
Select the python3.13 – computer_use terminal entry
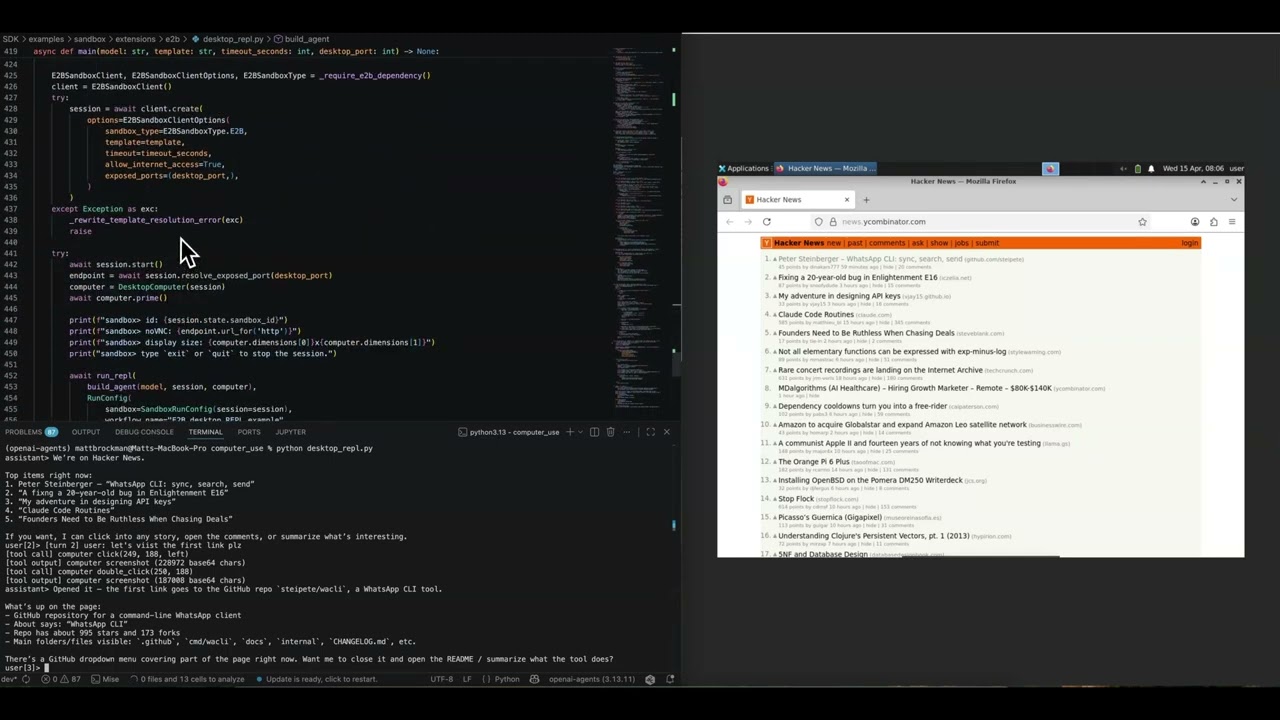pyautogui.click(x=508, y=432)
